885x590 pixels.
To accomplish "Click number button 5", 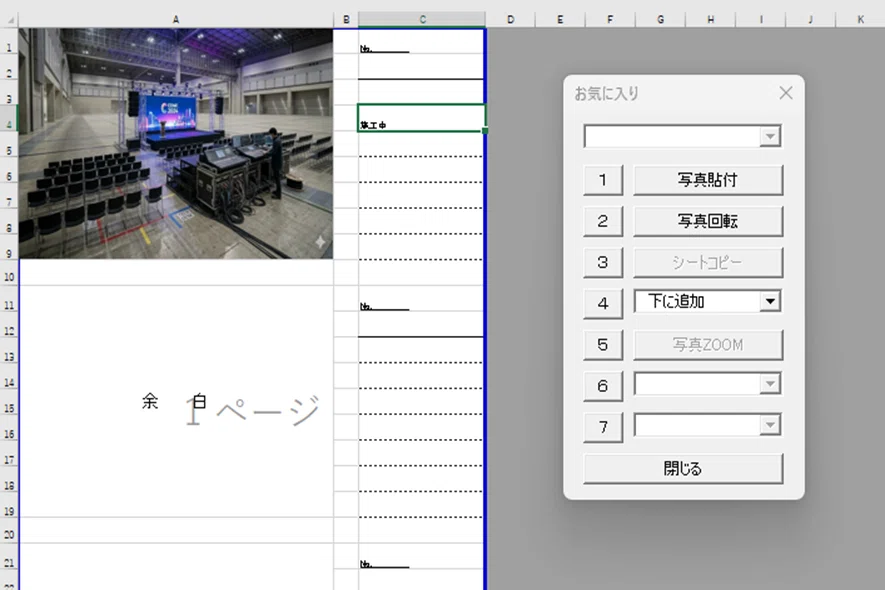I will pos(603,345).
